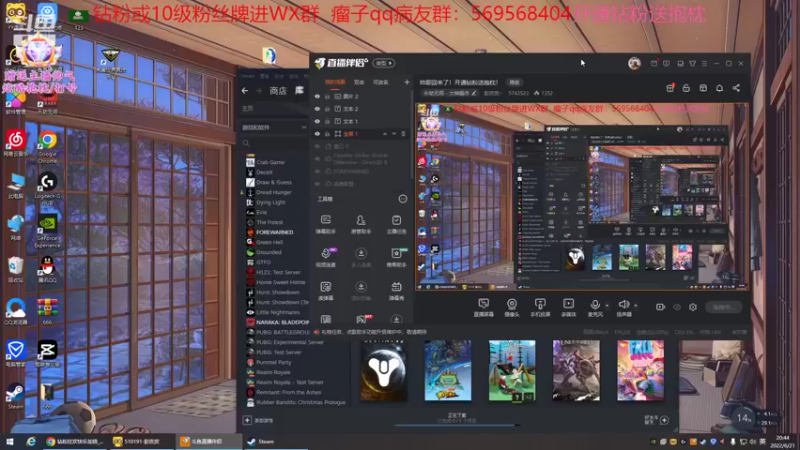Open the Steam 商店 store tab
This screenshot has height=450, width=800.
(x=278, y=91)
